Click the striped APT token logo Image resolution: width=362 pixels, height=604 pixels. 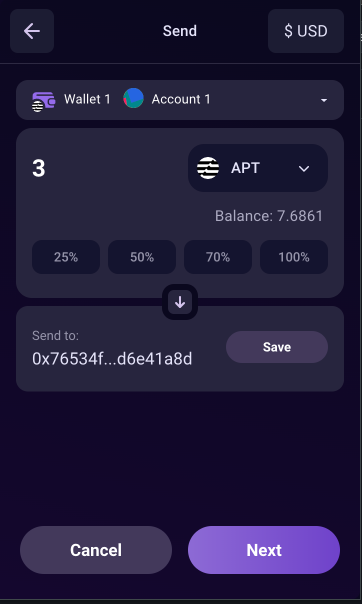[x=208, y=168]
